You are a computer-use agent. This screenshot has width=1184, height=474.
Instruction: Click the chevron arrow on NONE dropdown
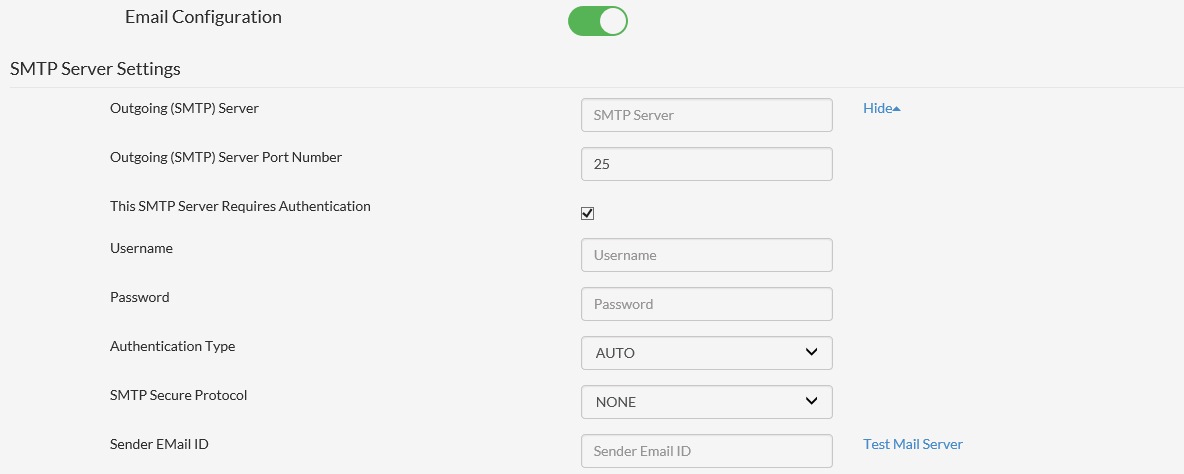point(812,402)
